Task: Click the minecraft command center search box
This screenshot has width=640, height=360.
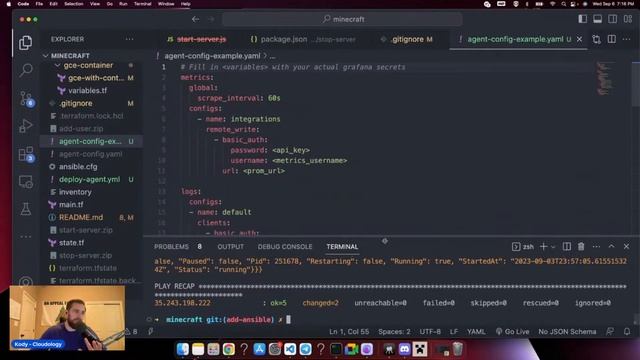Action: pos(342,19)
